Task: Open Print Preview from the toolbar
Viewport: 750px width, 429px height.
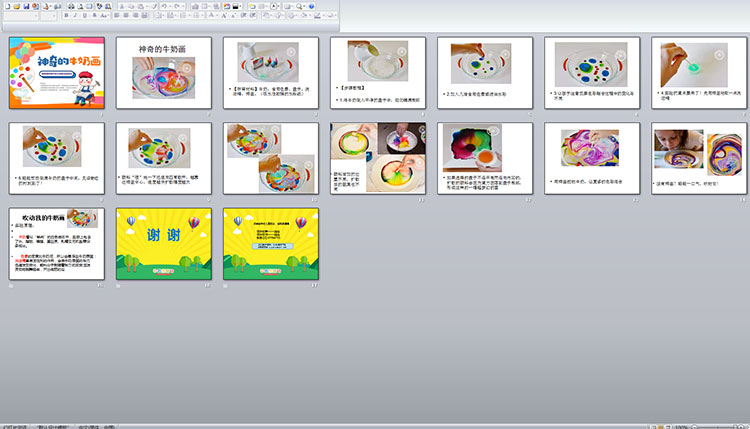Action: (x=80, y=7)
